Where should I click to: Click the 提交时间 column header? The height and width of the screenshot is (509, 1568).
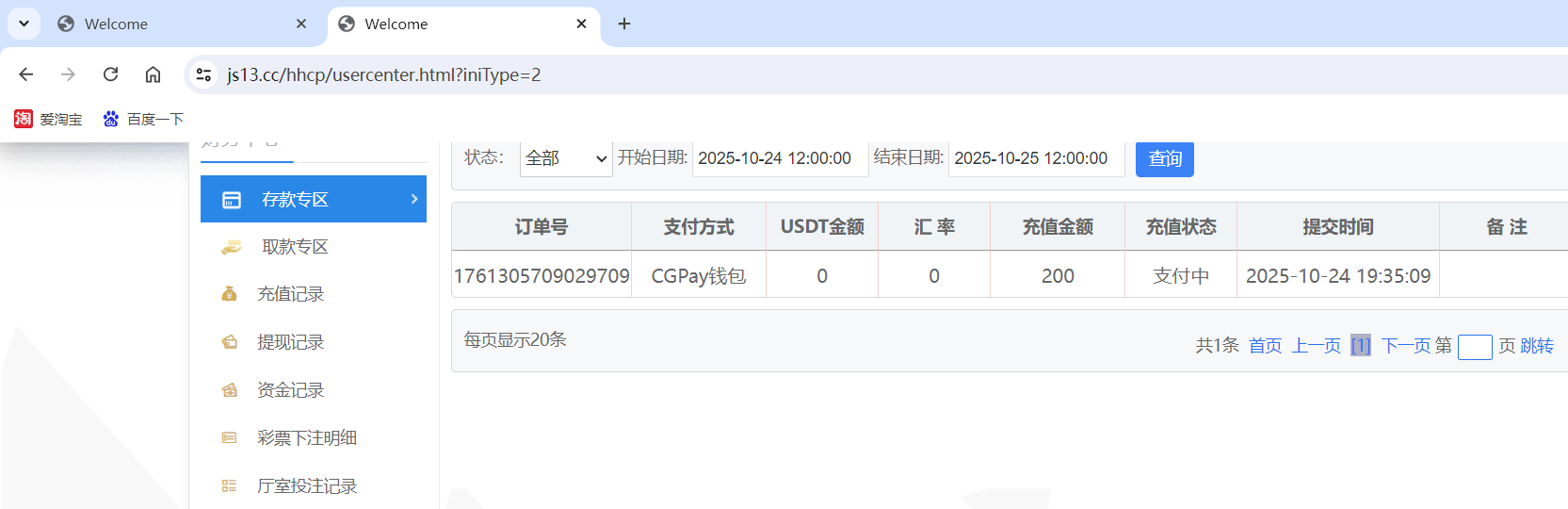(x=1338, y=226)
